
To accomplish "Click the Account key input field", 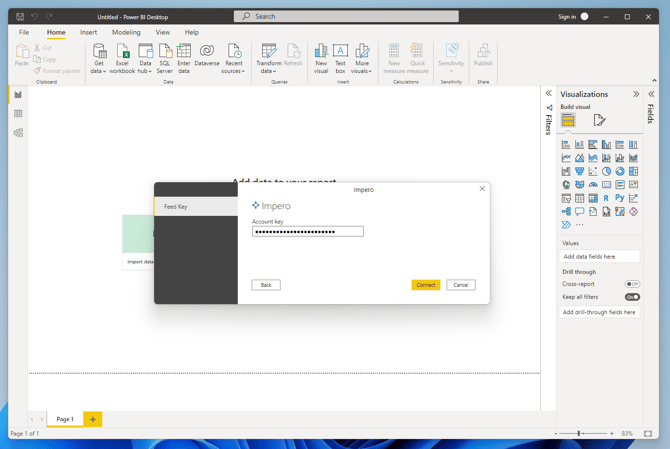I will click(308, 231).
